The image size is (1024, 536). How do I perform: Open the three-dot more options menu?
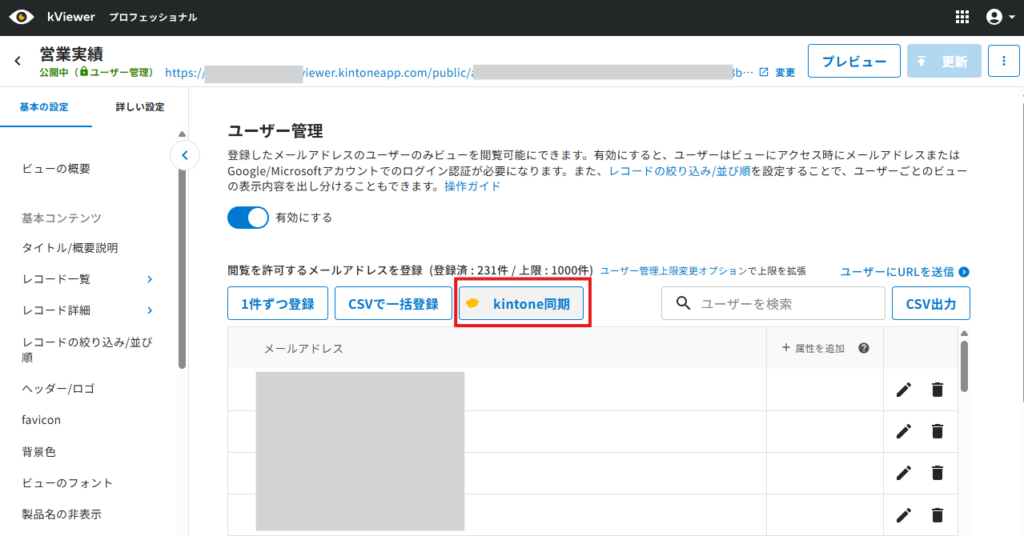(x=1004, y=61)
